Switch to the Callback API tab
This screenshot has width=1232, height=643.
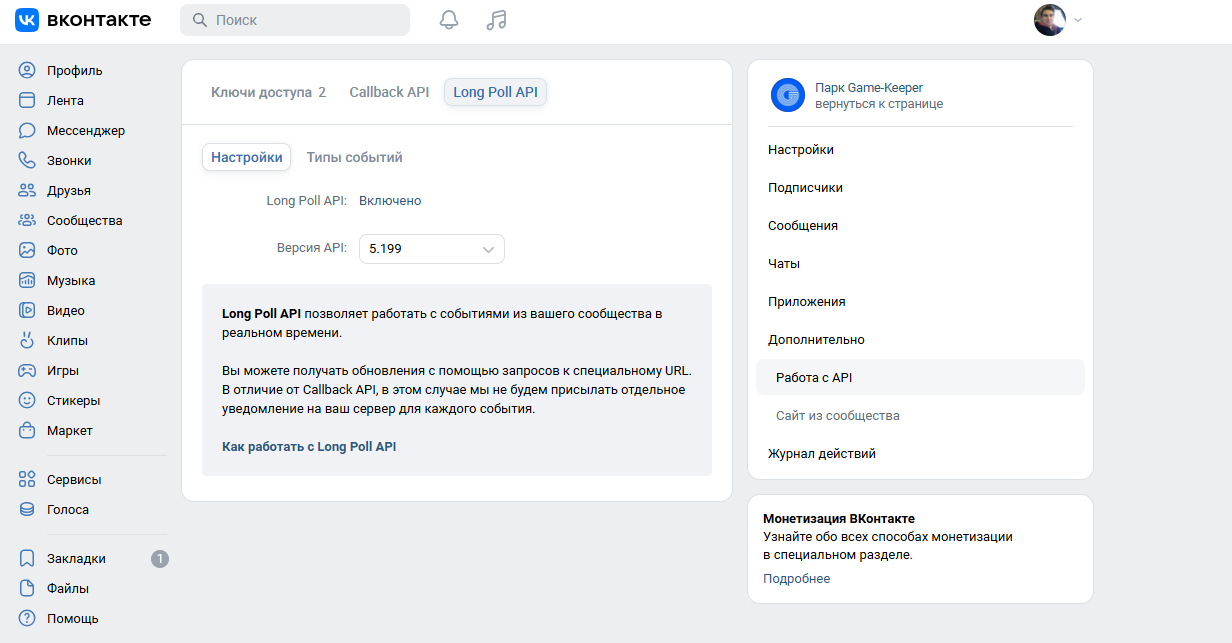coord(389,92)
